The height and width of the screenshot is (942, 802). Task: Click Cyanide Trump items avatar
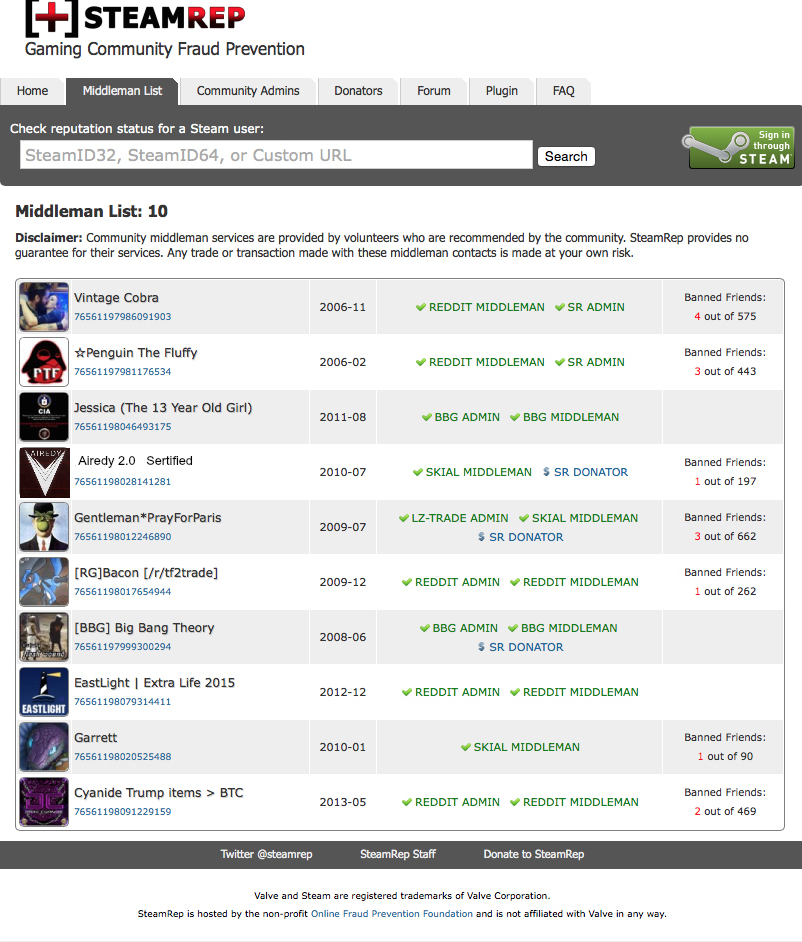44,802
